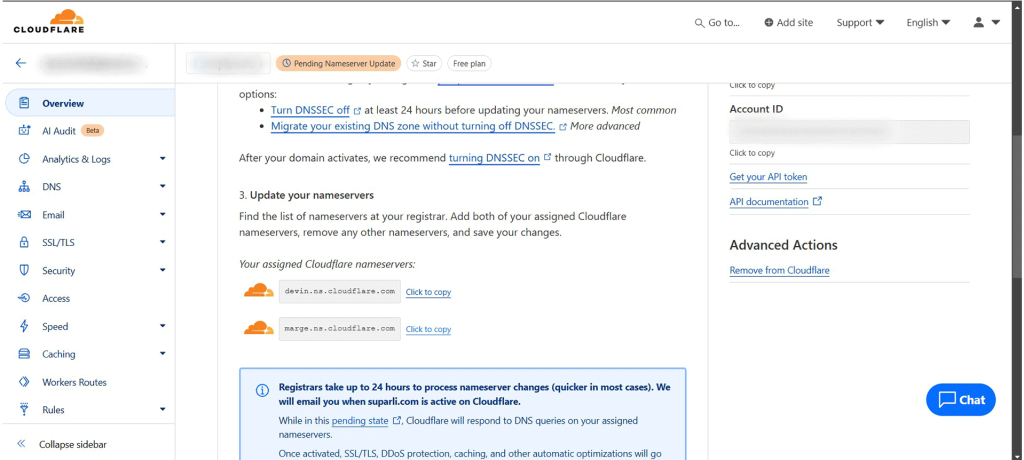
Task: Click the Account ID field
Action: tap(849, 132)
